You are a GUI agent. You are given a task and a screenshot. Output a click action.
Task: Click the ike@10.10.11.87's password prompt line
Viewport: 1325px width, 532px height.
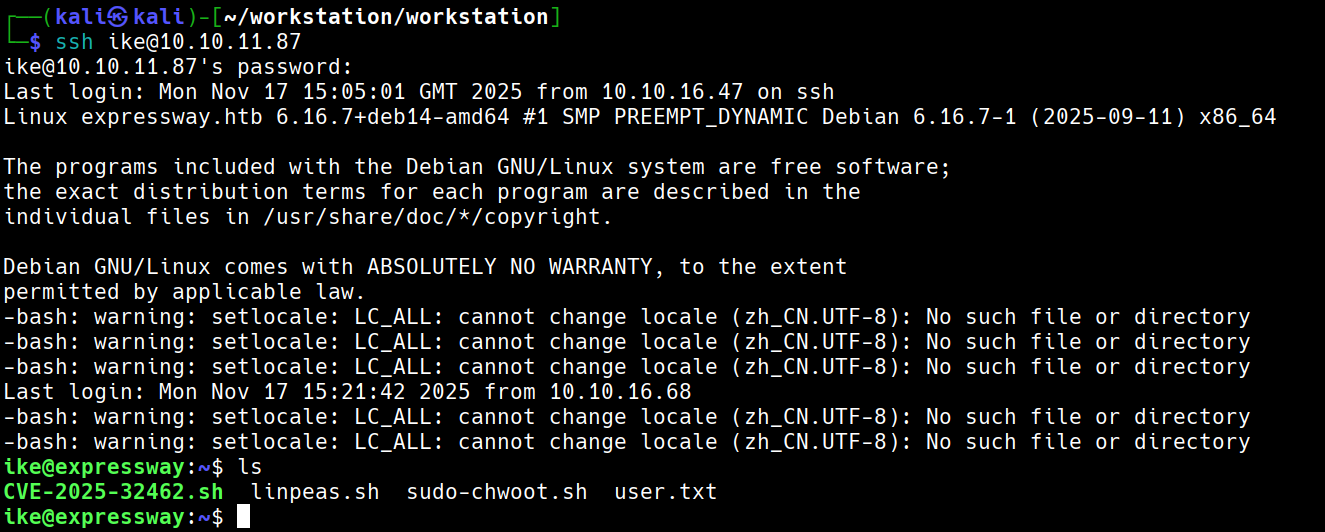tap(178, 67)
